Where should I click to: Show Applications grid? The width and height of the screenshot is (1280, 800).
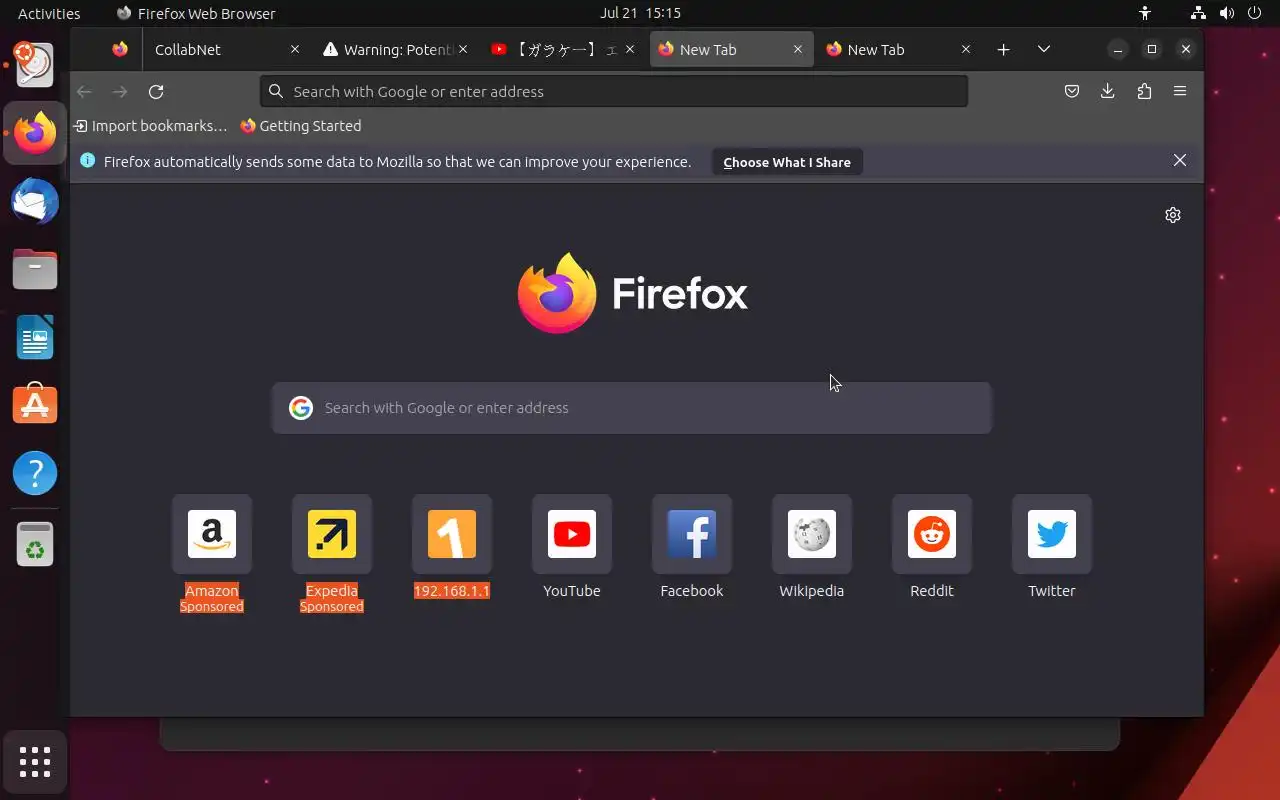pos(35,762)
